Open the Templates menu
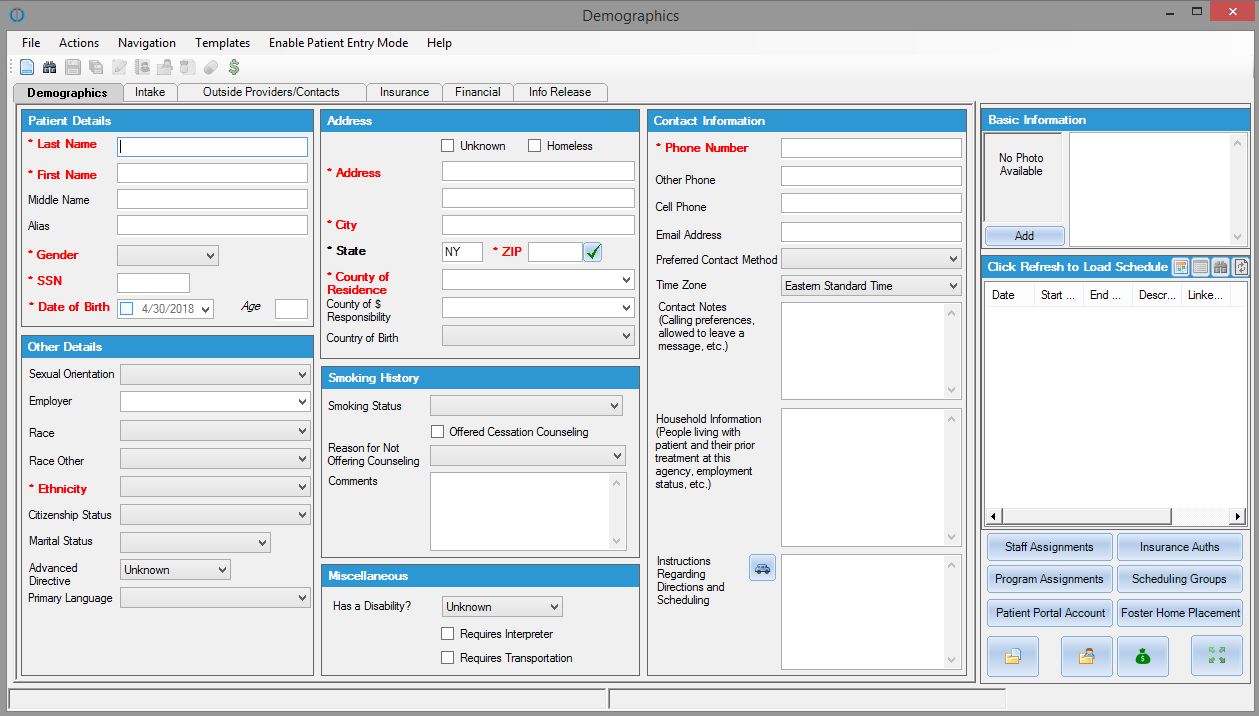Screen dimensions: 1259x716 (222, 43)
